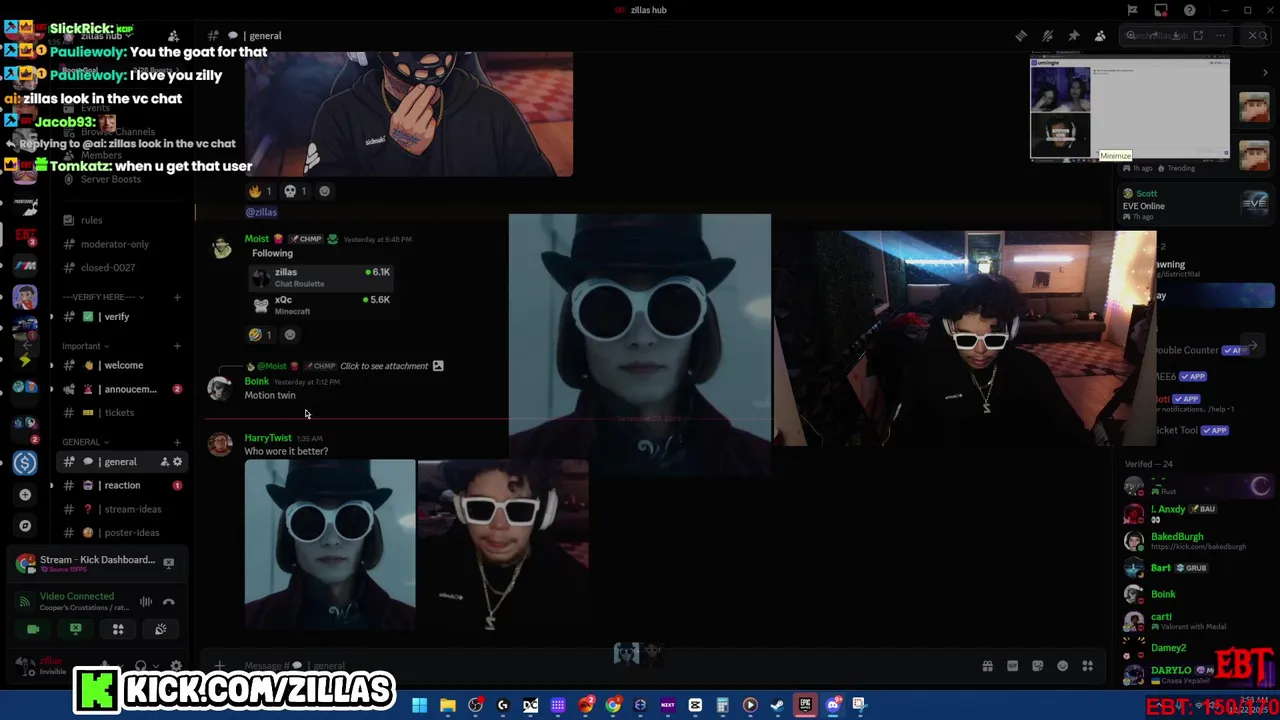Collapse the Important category

(x=85, y=346)
